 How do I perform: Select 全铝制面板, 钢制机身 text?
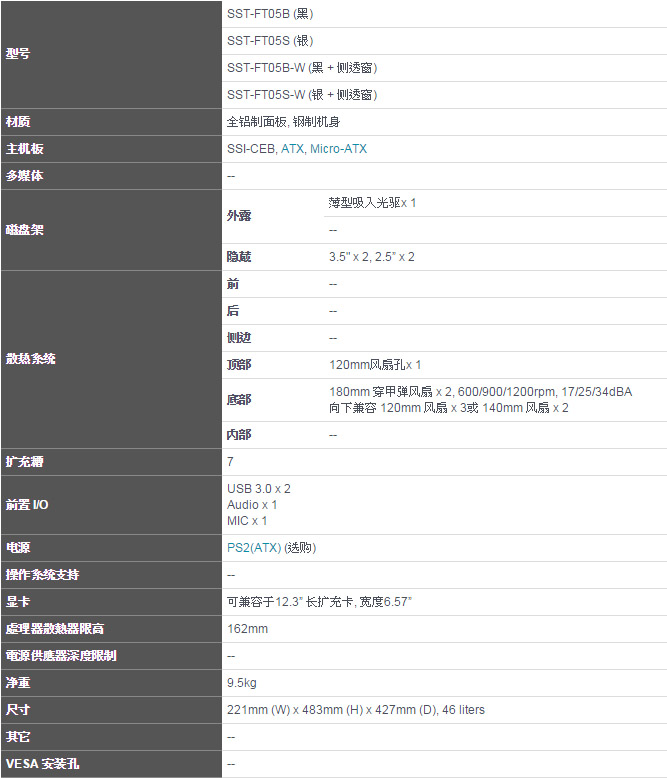283,122
